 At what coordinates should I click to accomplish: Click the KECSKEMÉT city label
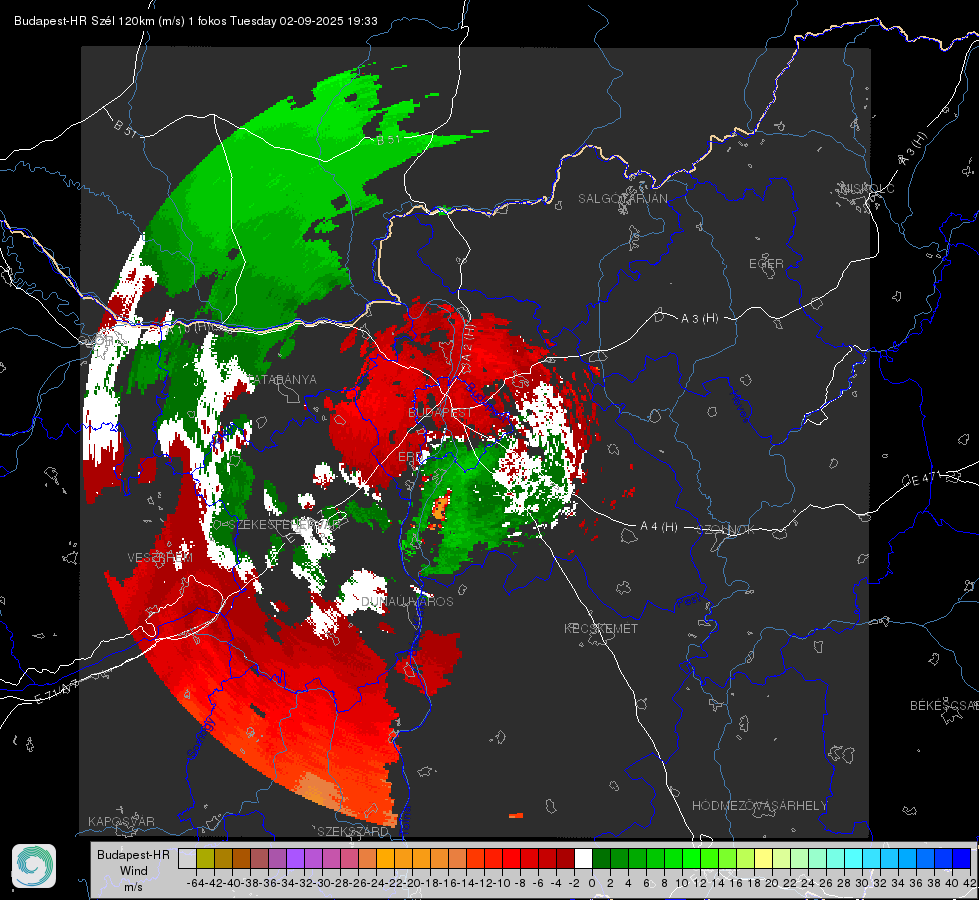[601, 628]
